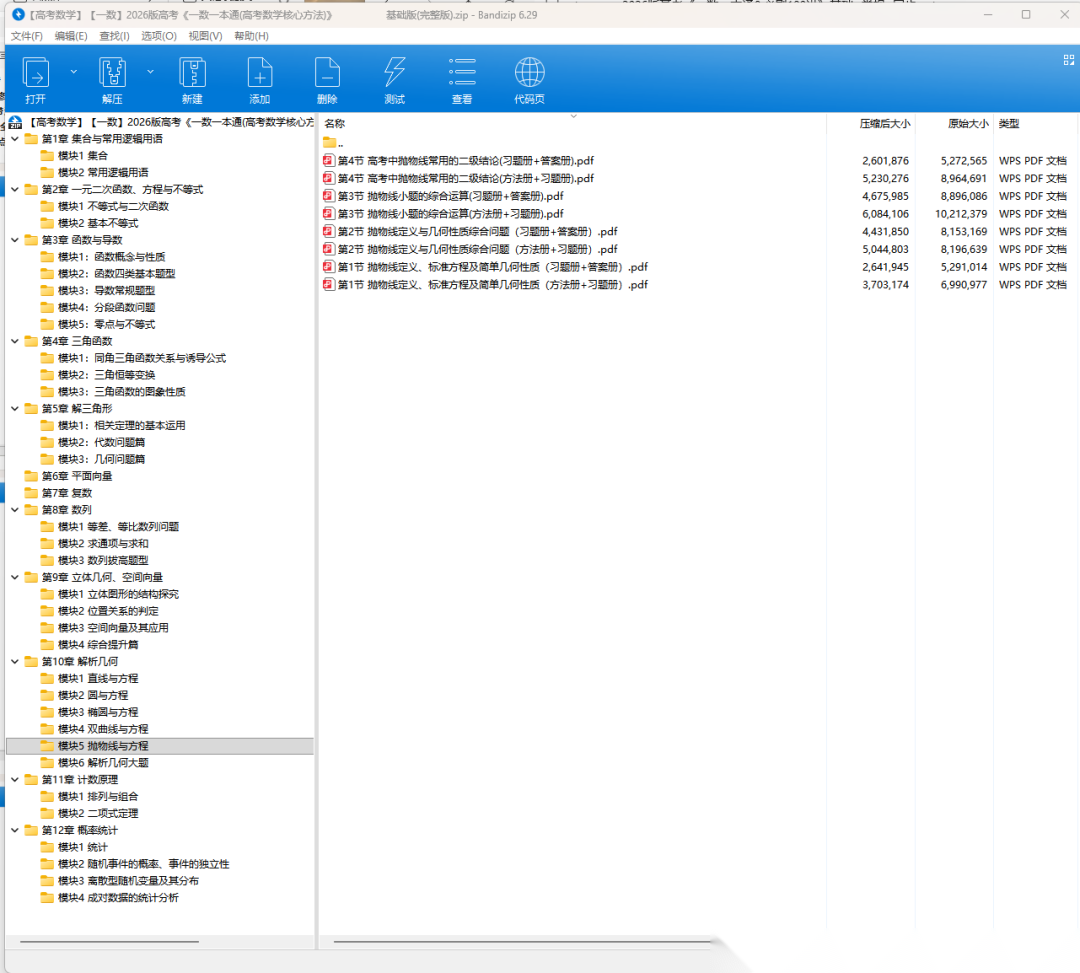Click the Code page (代码页) globe icon

(x=529, y=73)
